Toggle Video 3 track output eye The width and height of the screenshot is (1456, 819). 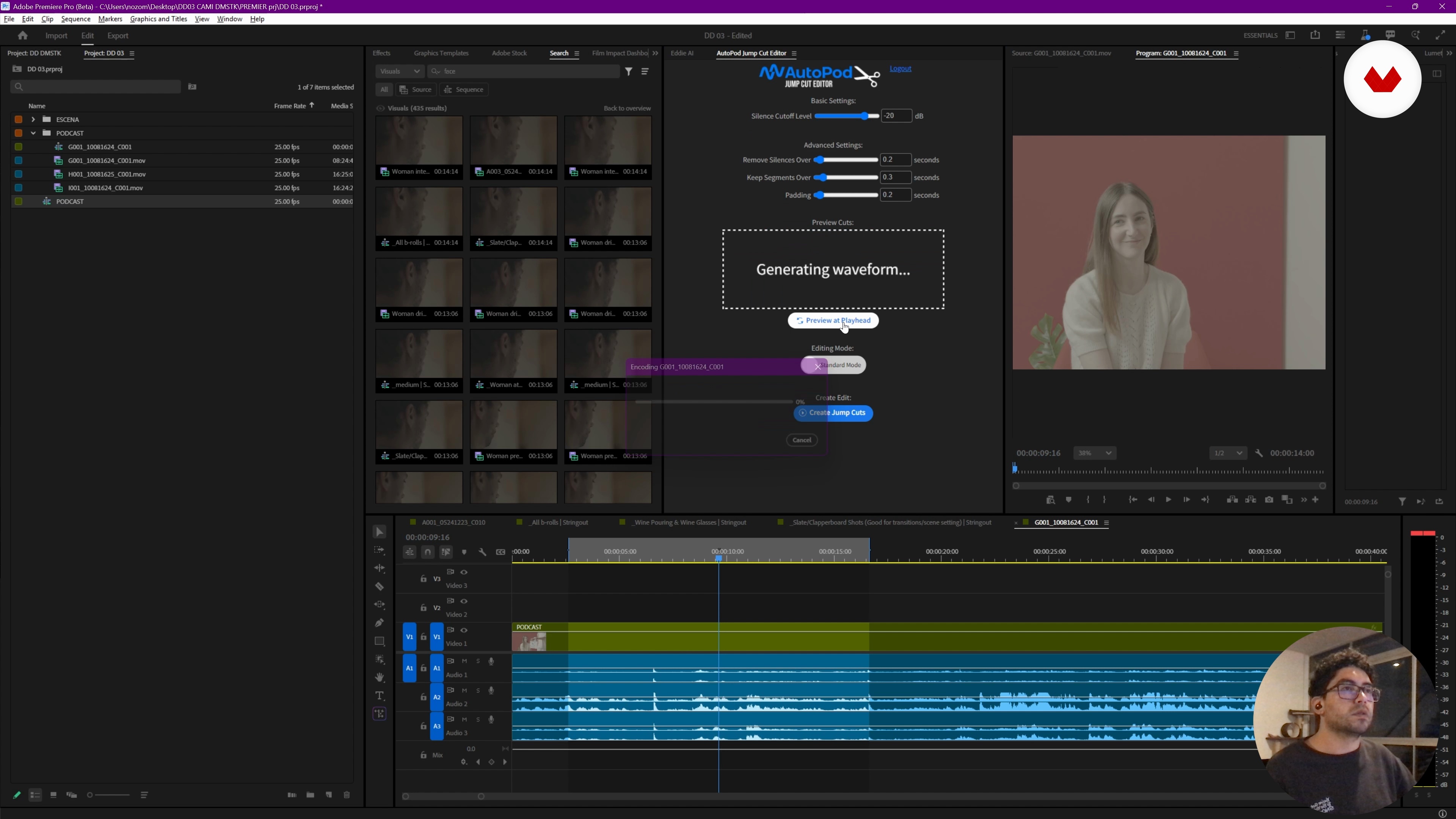coord(464,572)
